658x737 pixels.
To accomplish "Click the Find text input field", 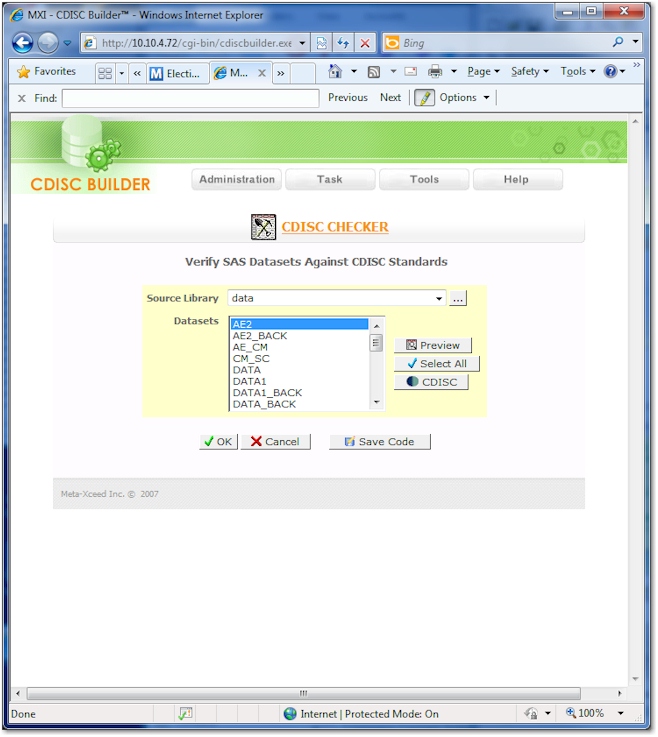I will pos(191,98).
